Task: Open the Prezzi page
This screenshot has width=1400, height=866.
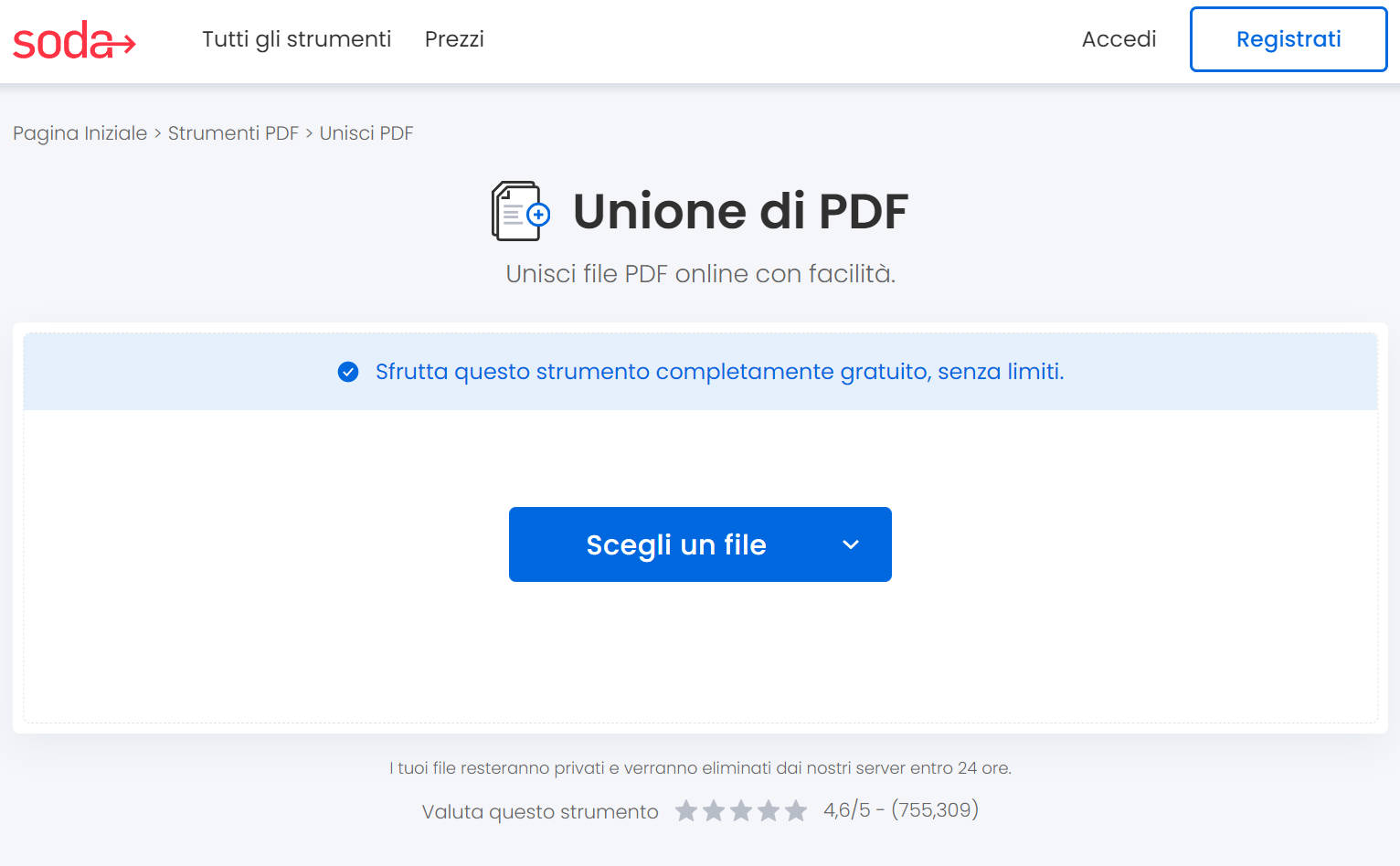Action: tap(454, 39)
